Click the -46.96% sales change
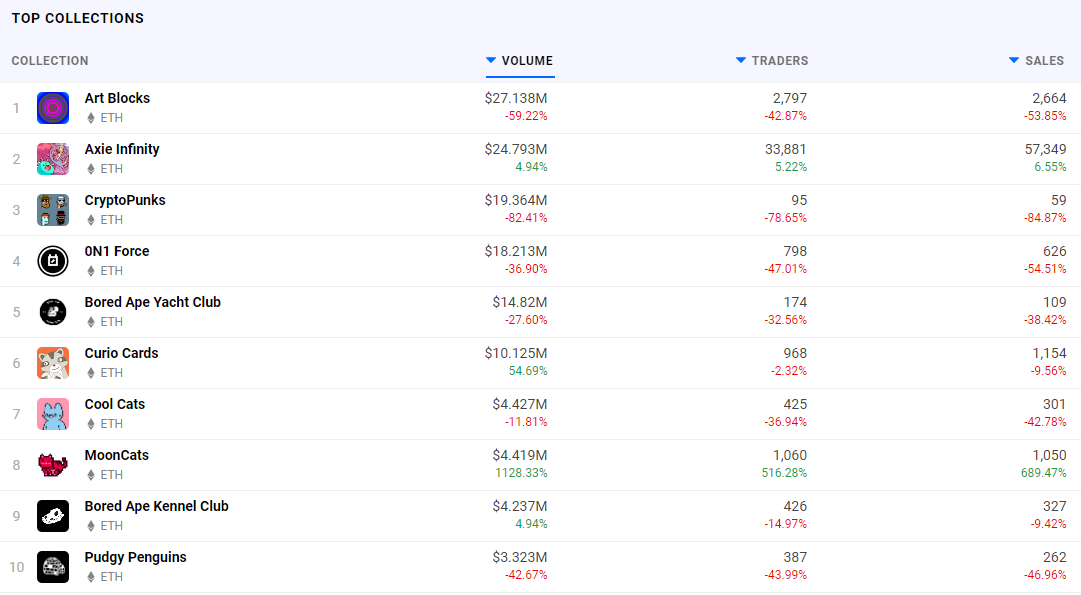 click(x=1045, y=575)
